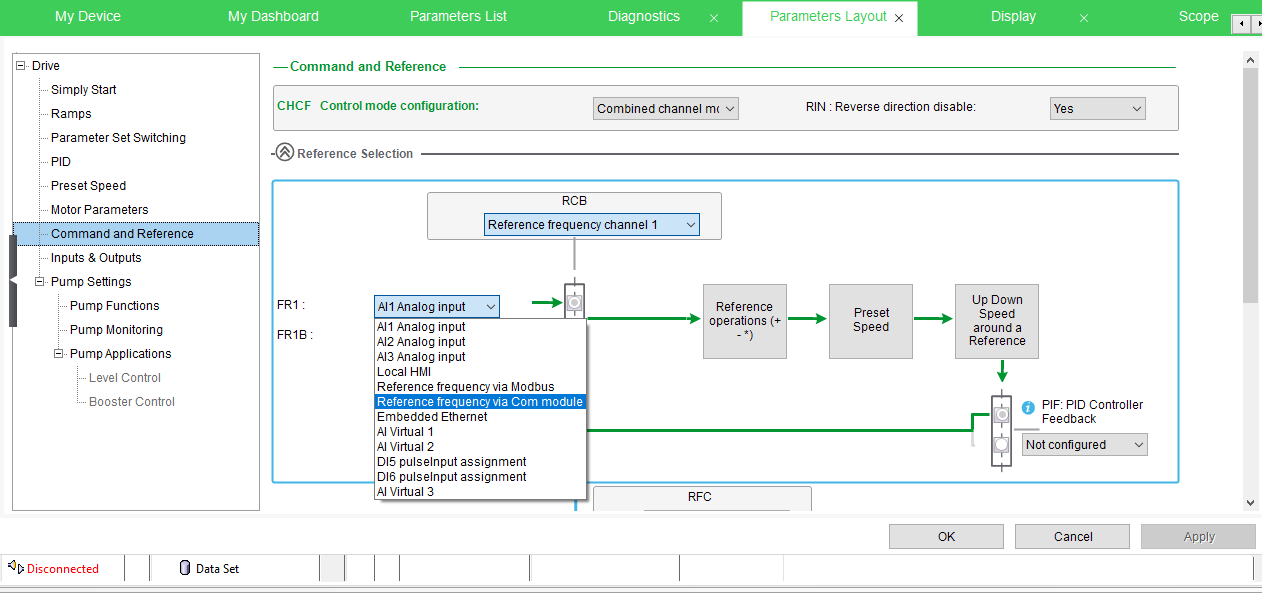Open the Control mode configuration dropdown
This screenshot has height=593, width=1262.
[x=666, y=109]
